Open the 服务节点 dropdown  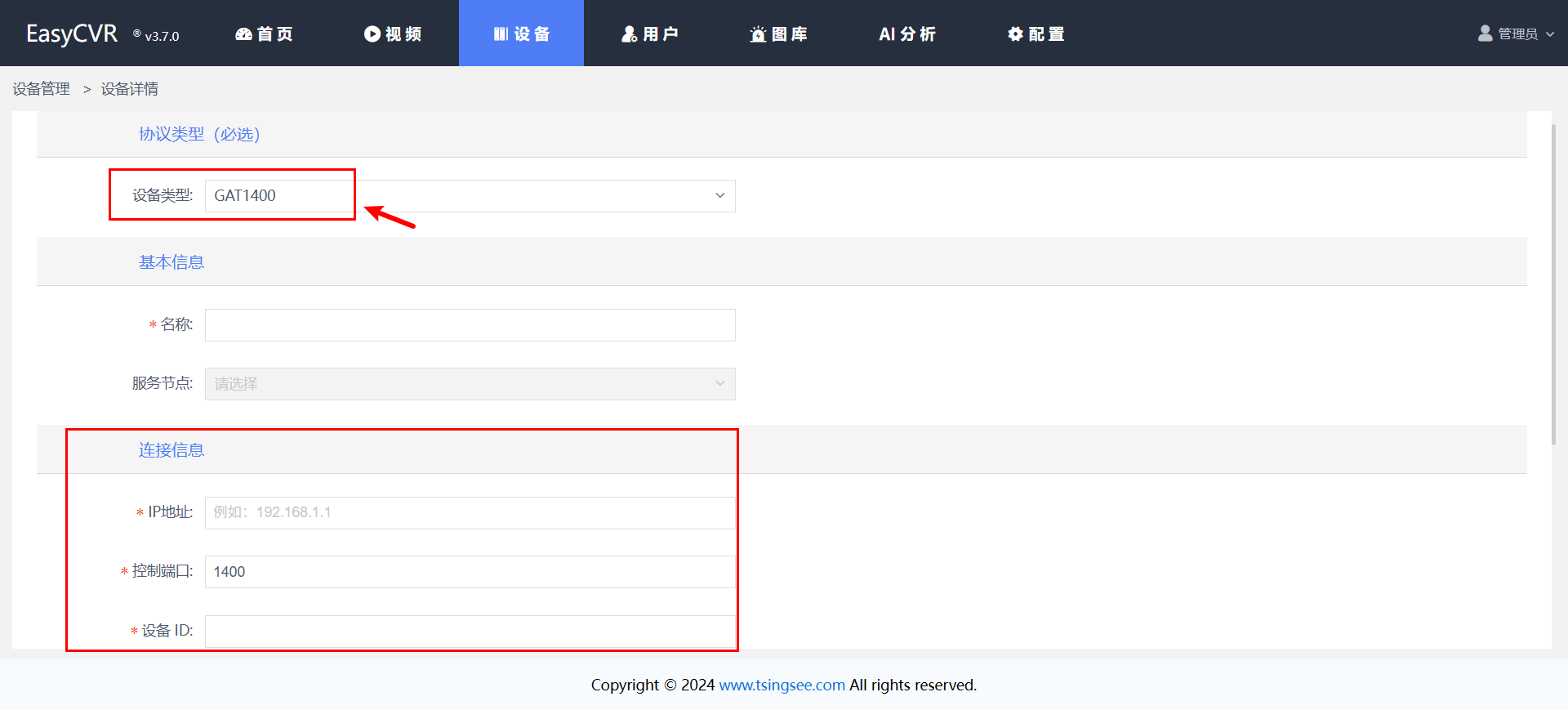point(470,384)
